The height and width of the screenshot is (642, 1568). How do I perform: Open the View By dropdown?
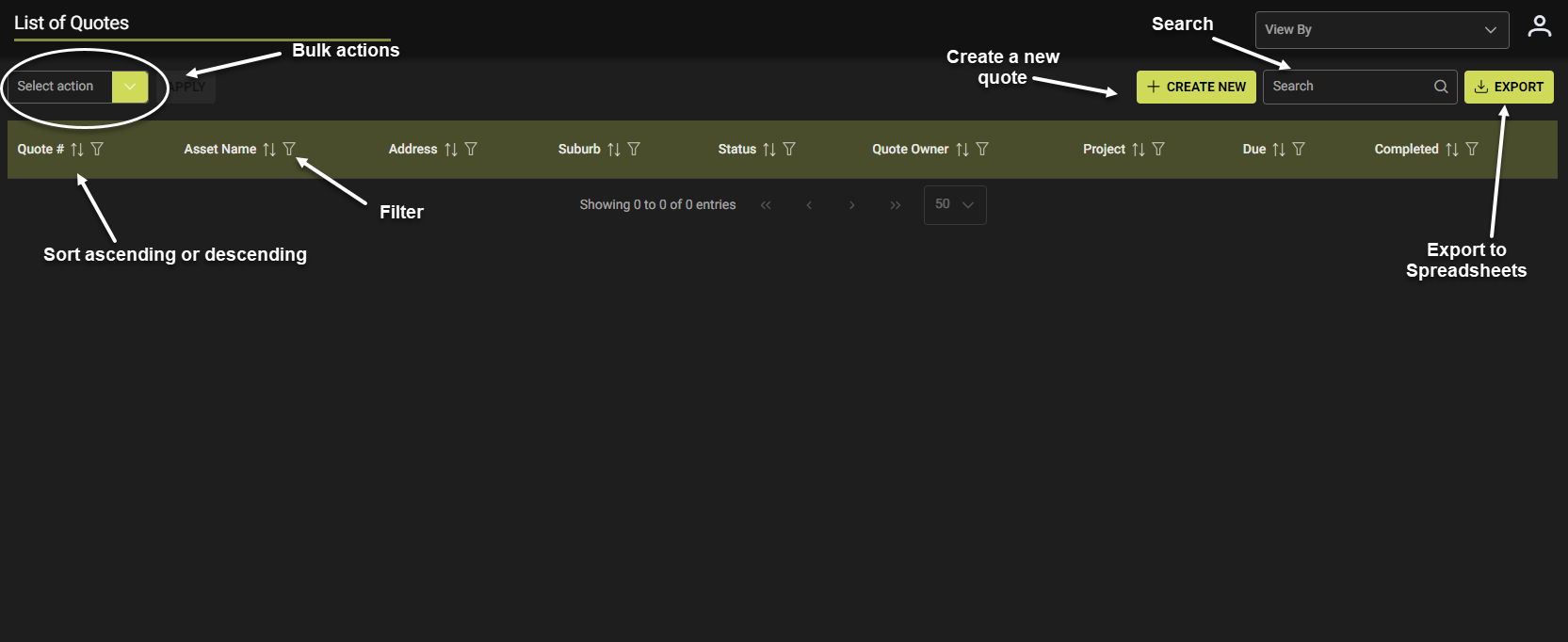tap(1382, 30)
